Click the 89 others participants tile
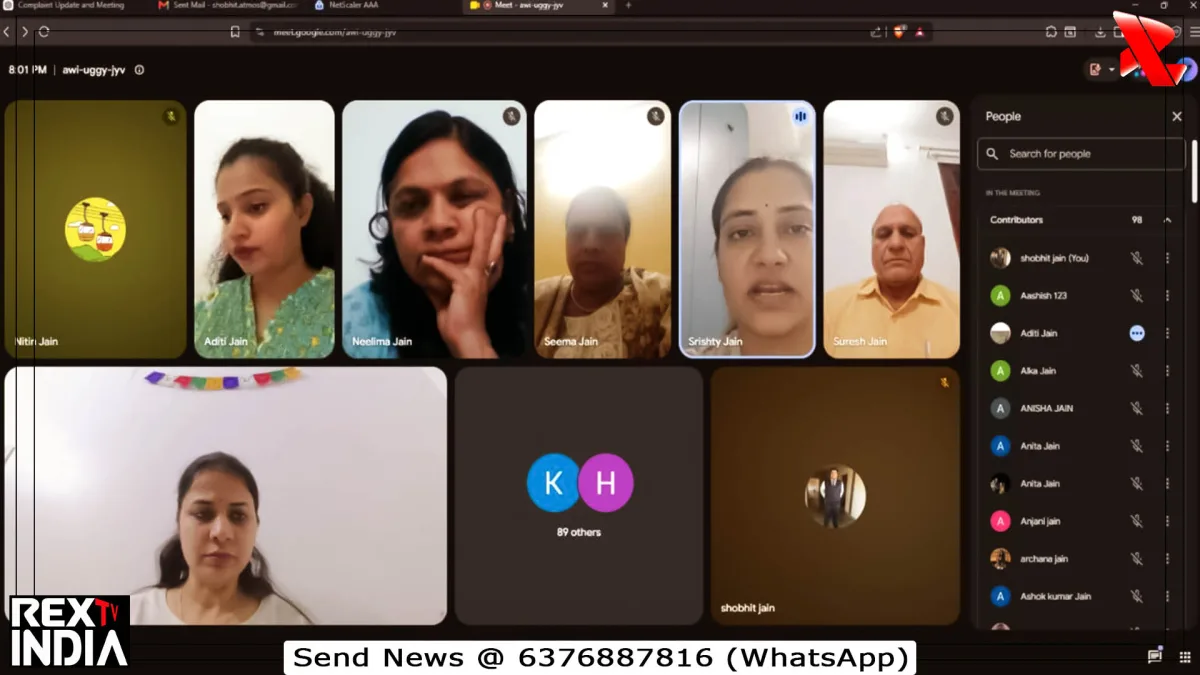This screenshot has height=675, width=1200. coord(579,496)
